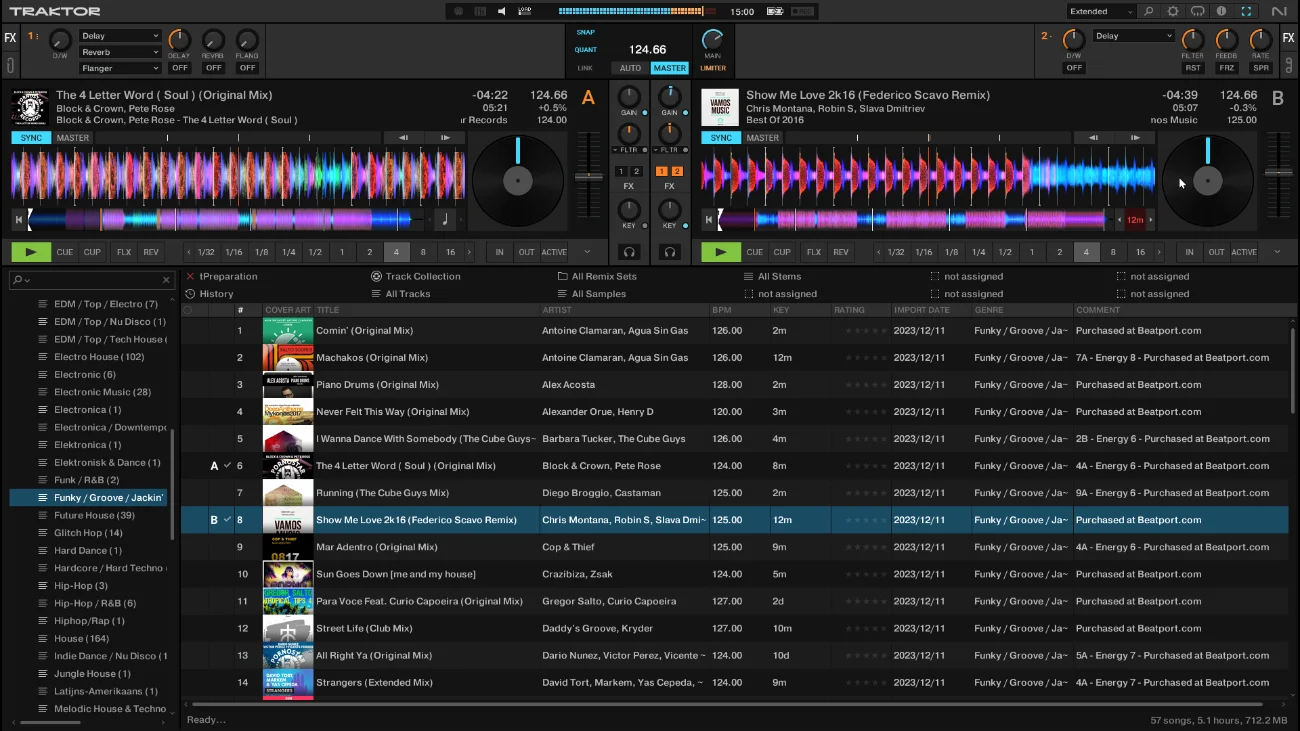This screenshot has height=731, width=1300.
Task: Toggle LIMITER on main output
Action: click(713, 68)
